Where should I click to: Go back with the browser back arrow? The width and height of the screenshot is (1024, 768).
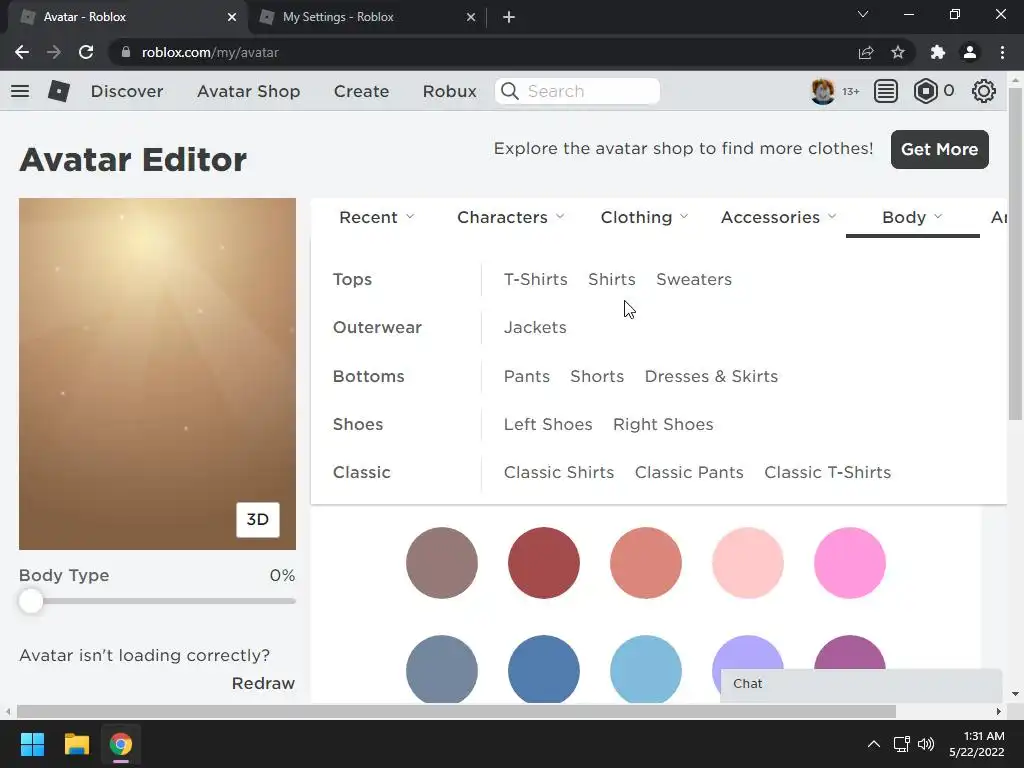tap(22, 52)
